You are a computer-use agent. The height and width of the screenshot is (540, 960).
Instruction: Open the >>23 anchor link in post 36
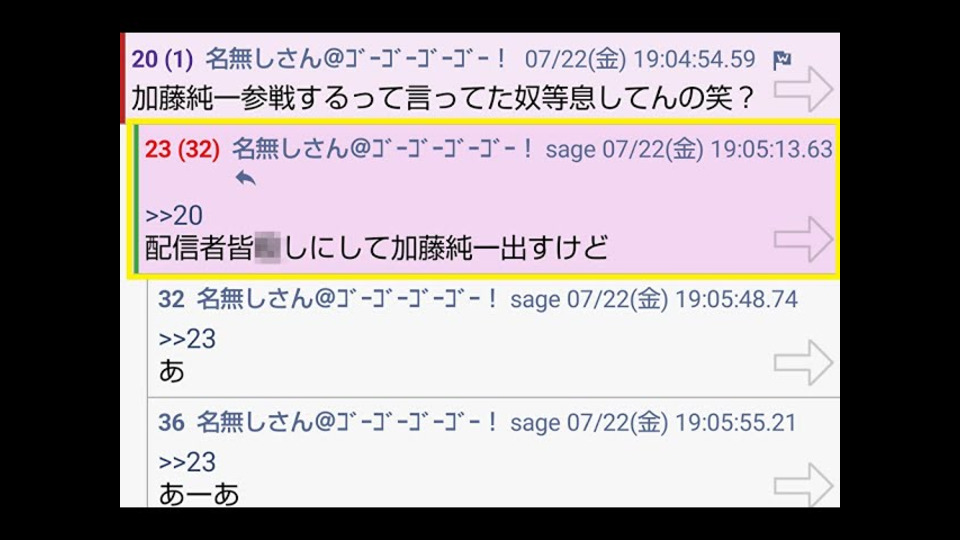pyautogui.click(x=187, y=462)
